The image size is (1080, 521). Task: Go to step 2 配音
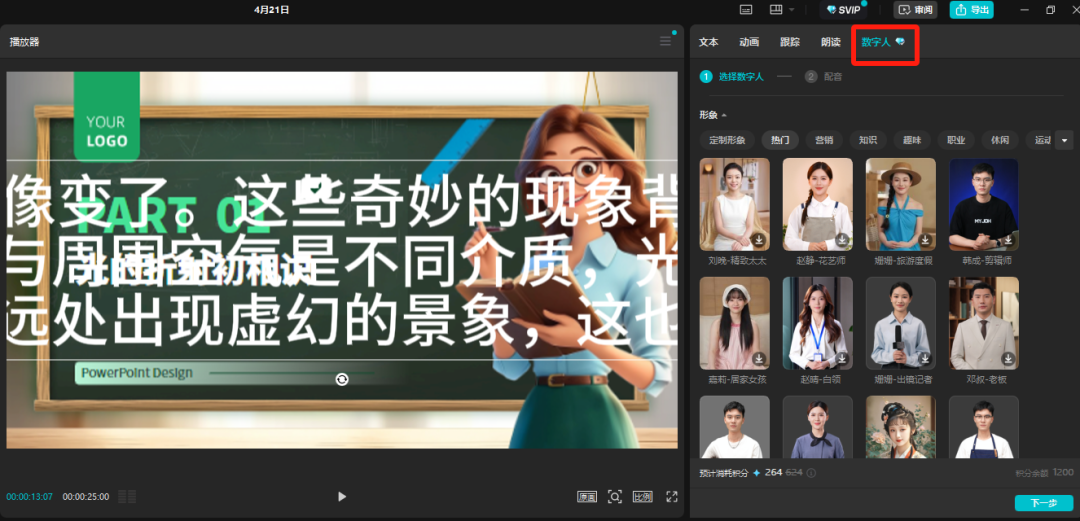(824, 76)
